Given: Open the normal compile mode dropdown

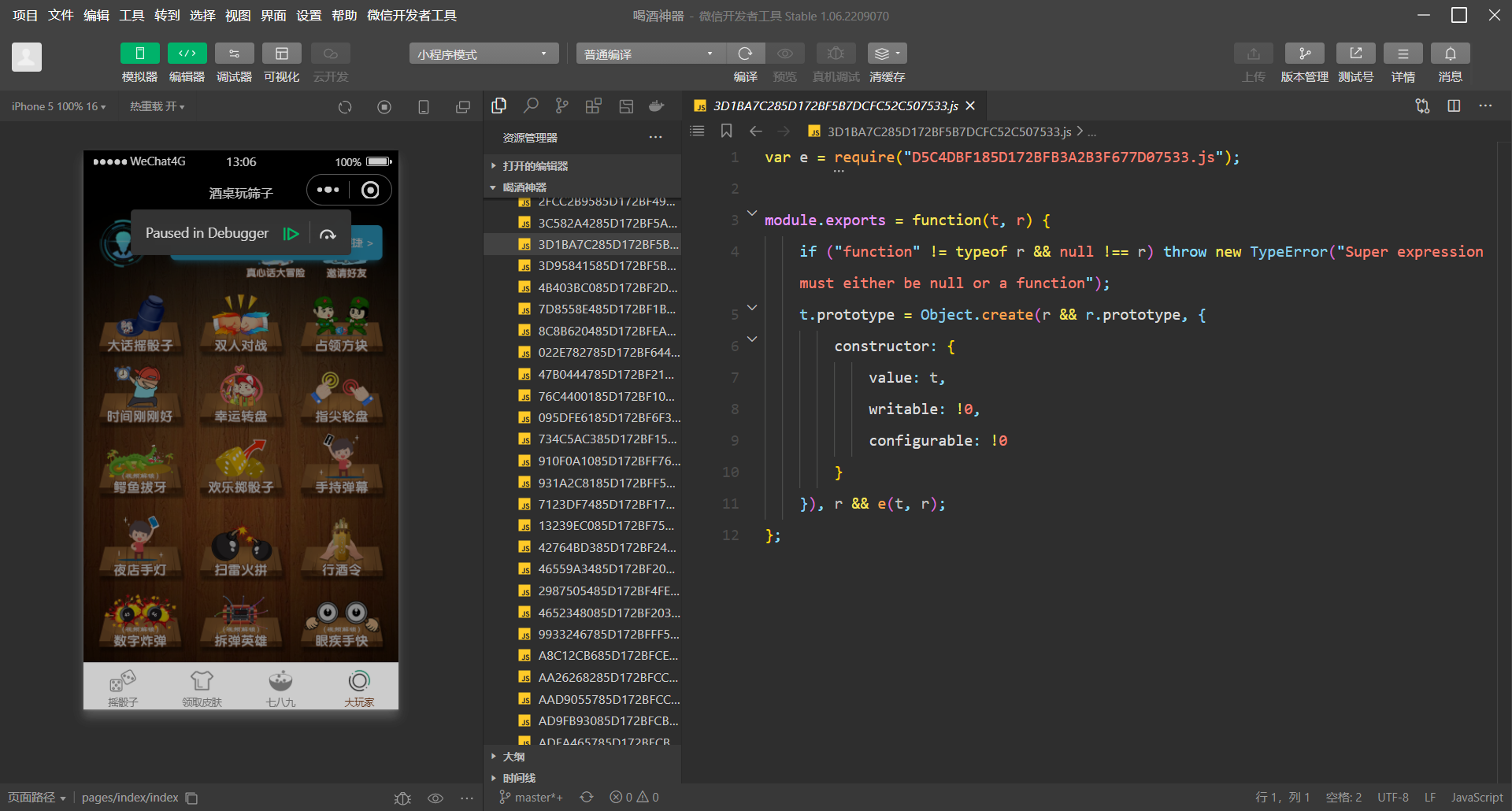Looking at the screenshot, I should pyautogui.click(x=650, y=54).
